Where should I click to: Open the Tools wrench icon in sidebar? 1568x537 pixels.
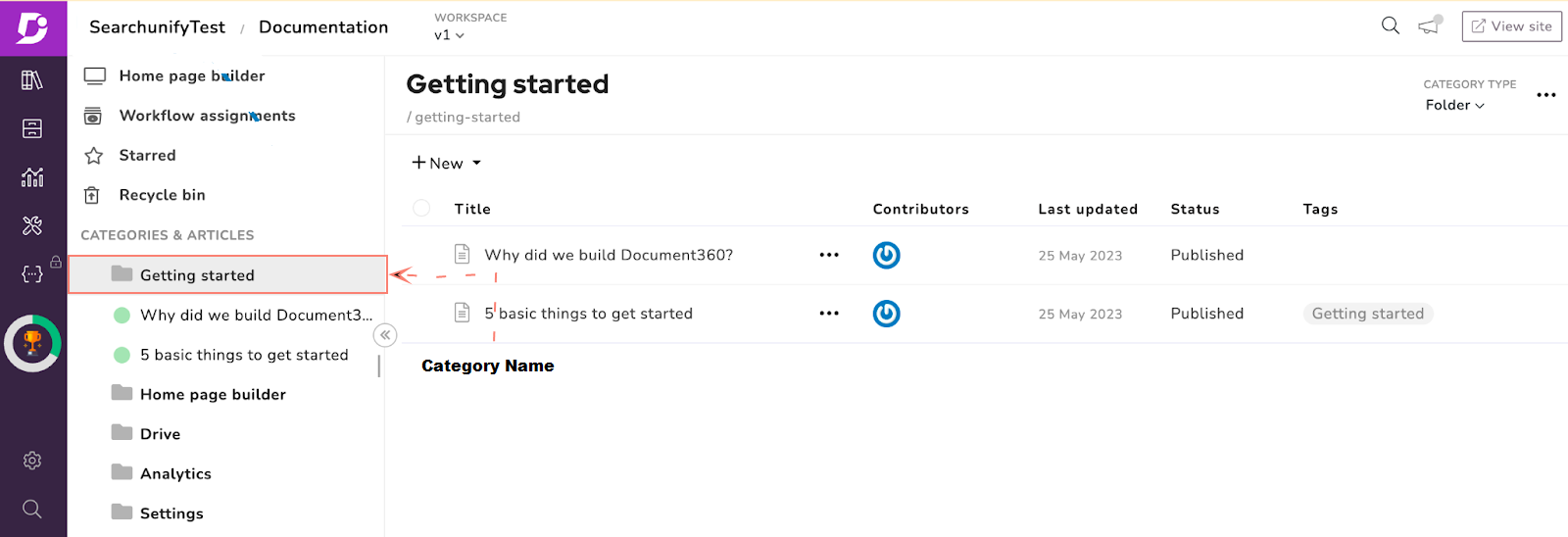32,226
